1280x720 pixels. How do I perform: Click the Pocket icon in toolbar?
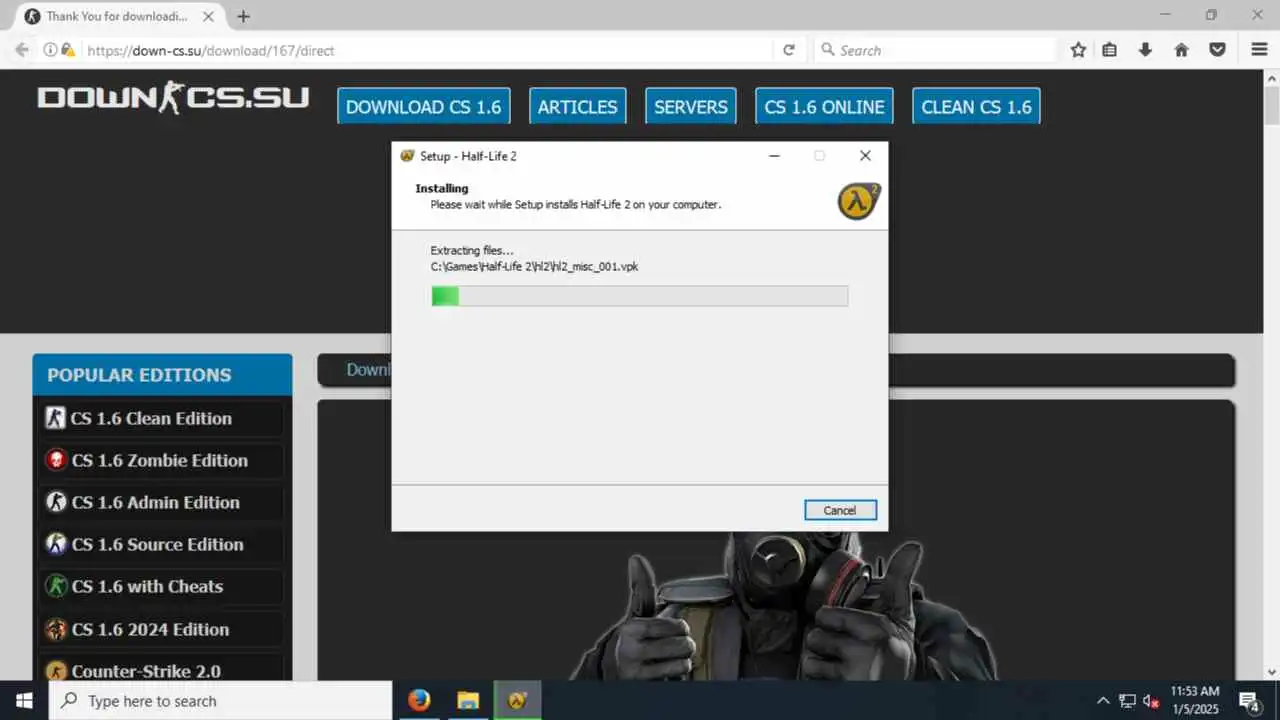[1218, 50]
